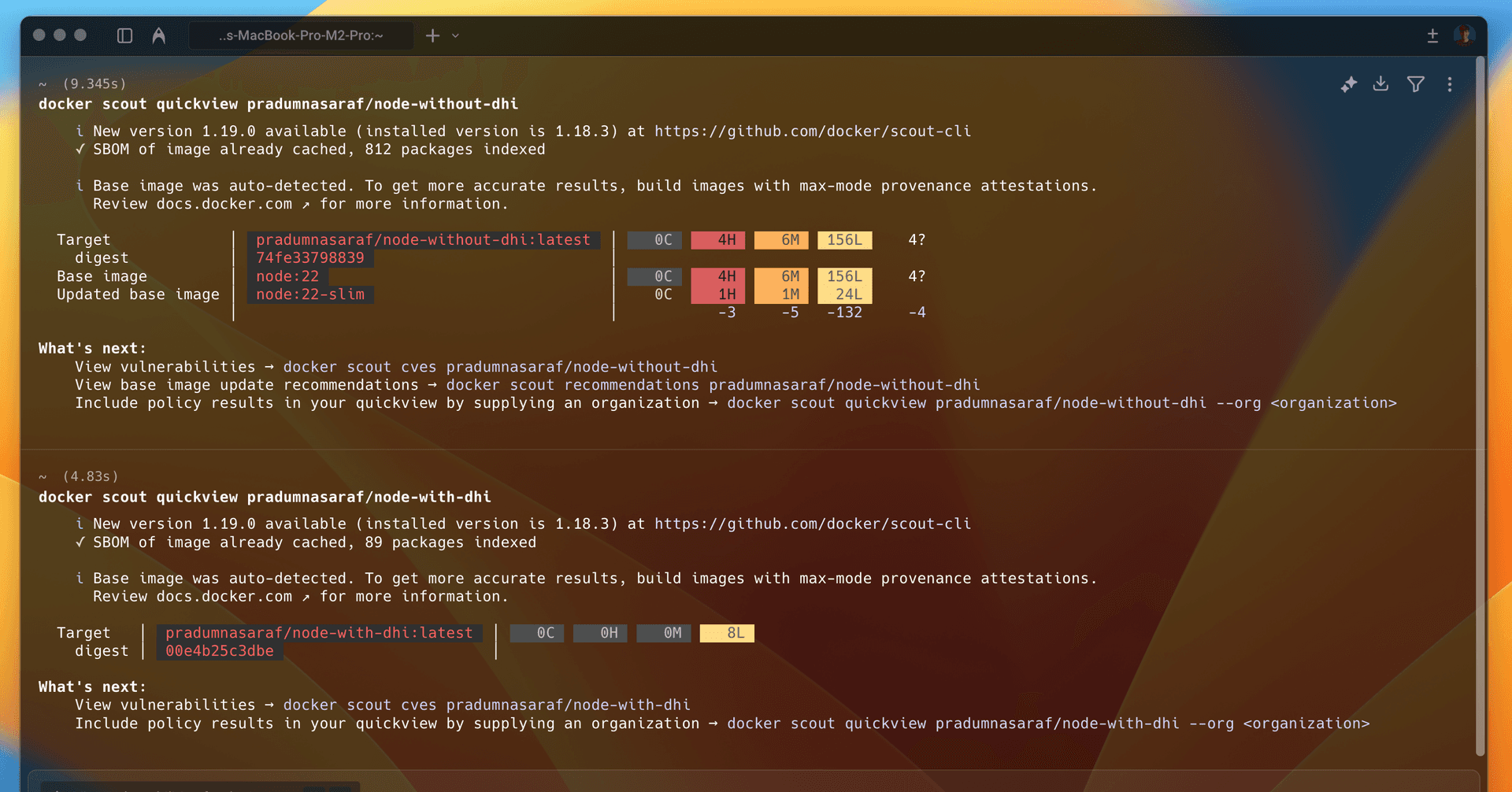Click the 24L badge in Updated base image row
This screenshot has width=1512, height=792.
(845, 294)
